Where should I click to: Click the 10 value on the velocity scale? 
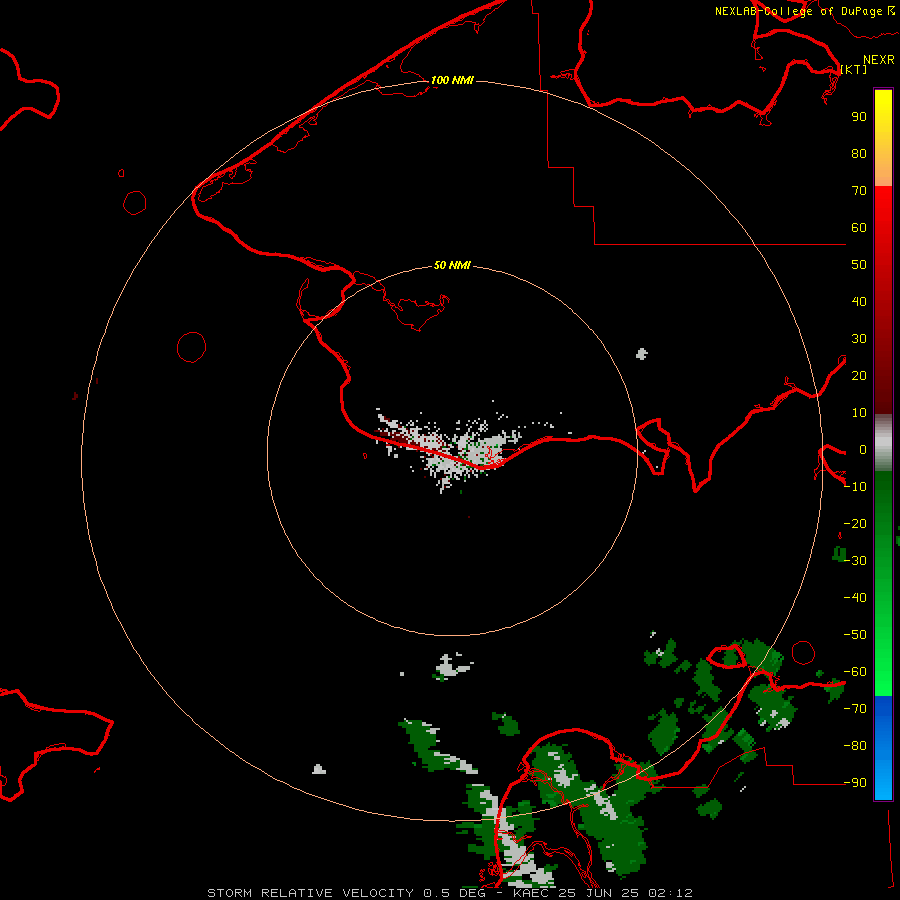[x=859, y=413]
